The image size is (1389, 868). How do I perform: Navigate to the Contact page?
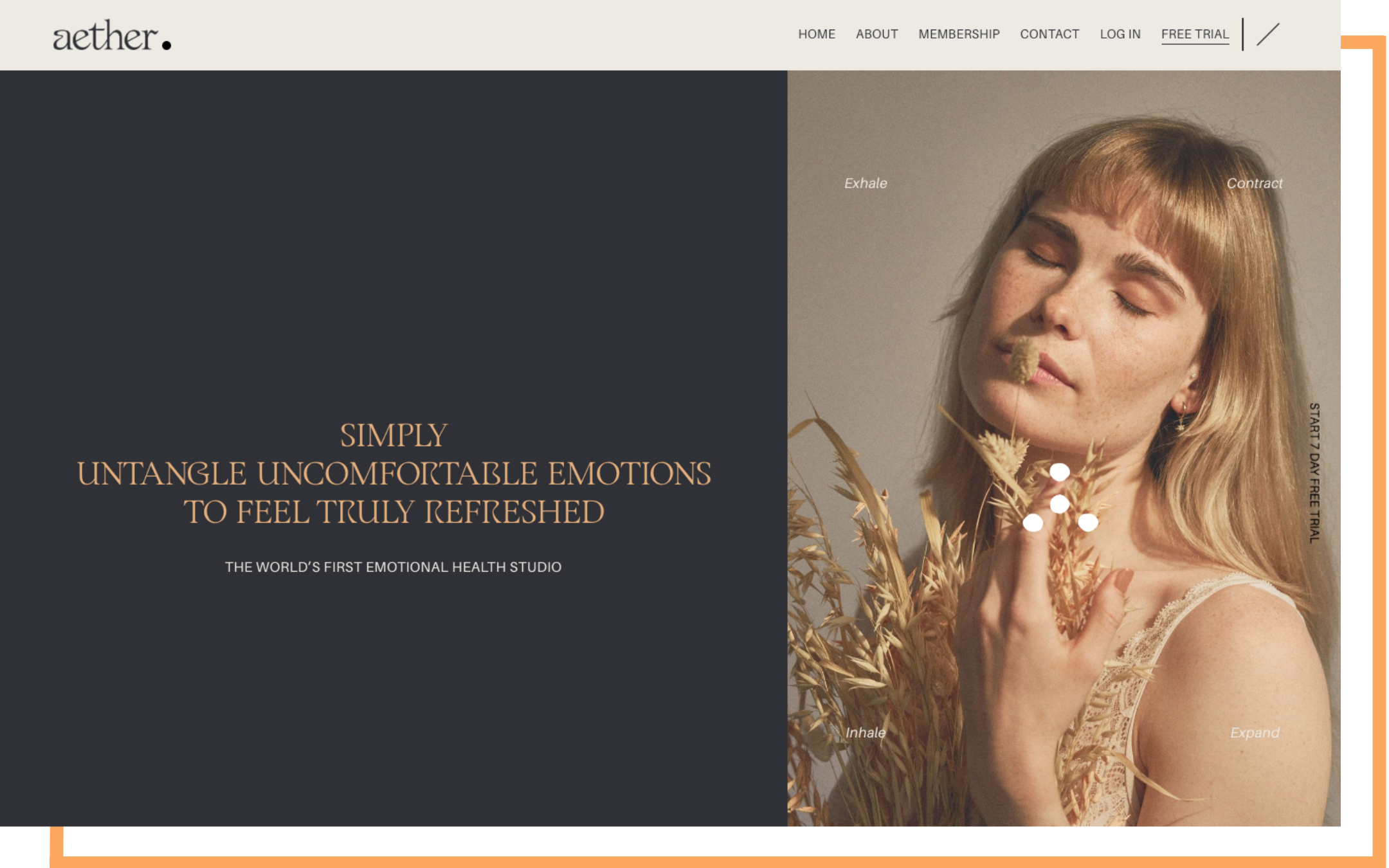click(1049, 34)
